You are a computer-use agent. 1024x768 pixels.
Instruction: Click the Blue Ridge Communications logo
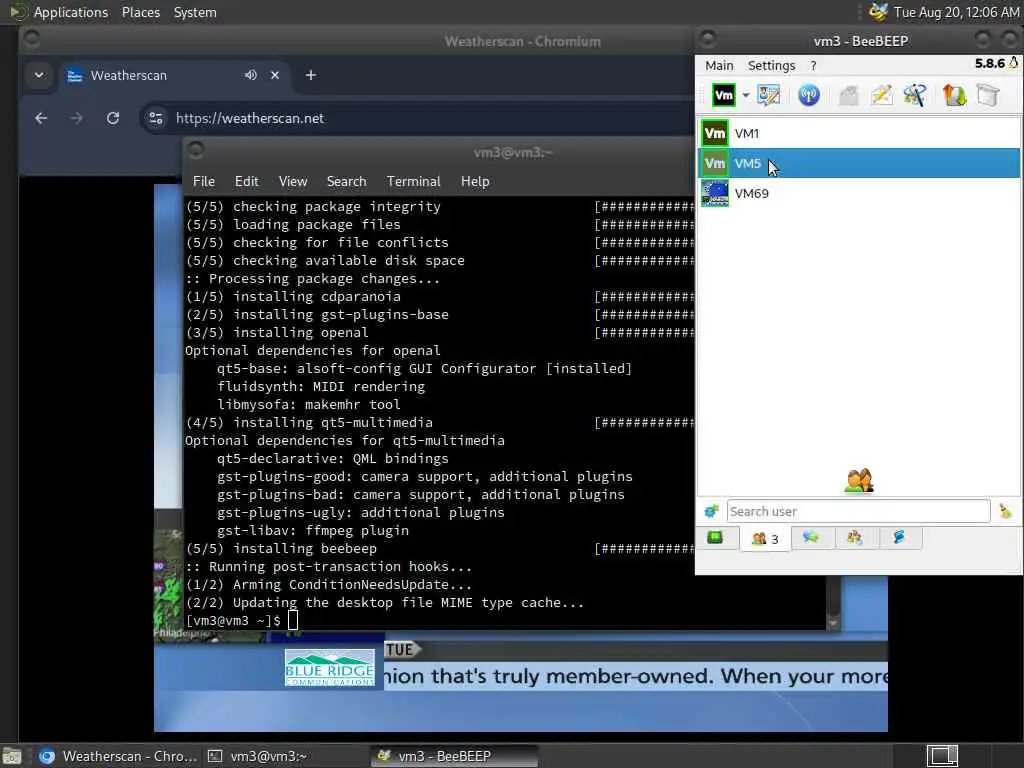click(x=330, y=667)
